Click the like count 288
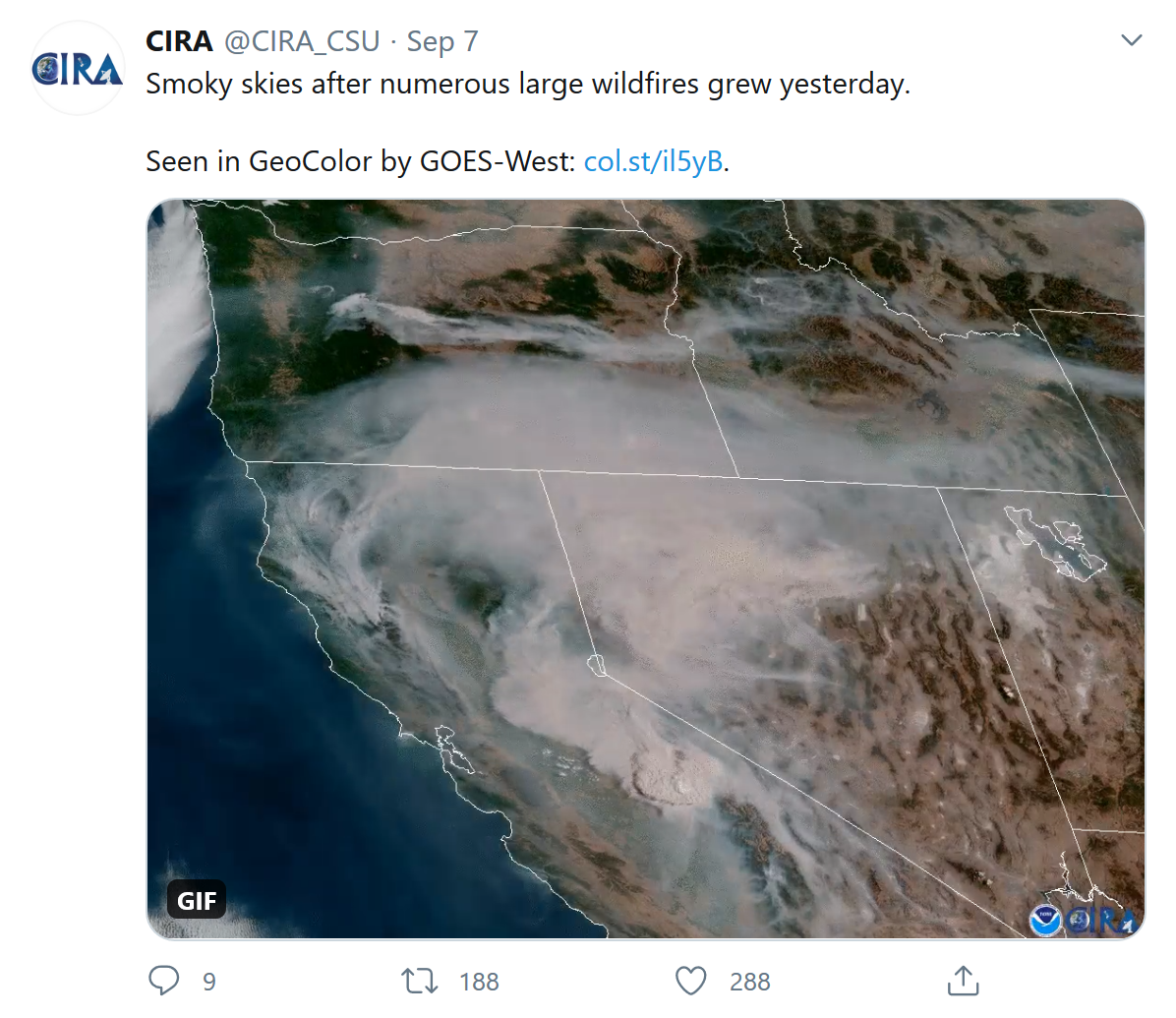Screen dimensions: 1176x1018 click(749, 982)
